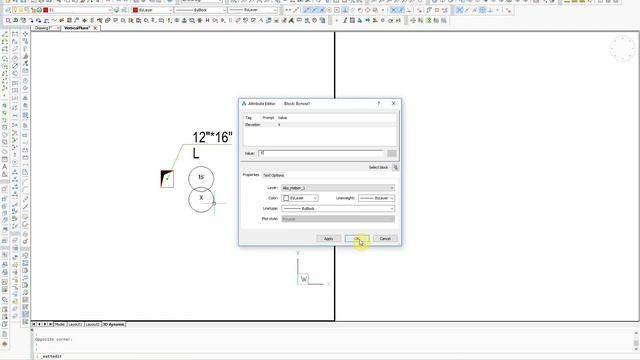Focus the Value input field
Image resolution: width=640 pixels, height=360 pixels.
pyautogui.click(x=321, y=153)
